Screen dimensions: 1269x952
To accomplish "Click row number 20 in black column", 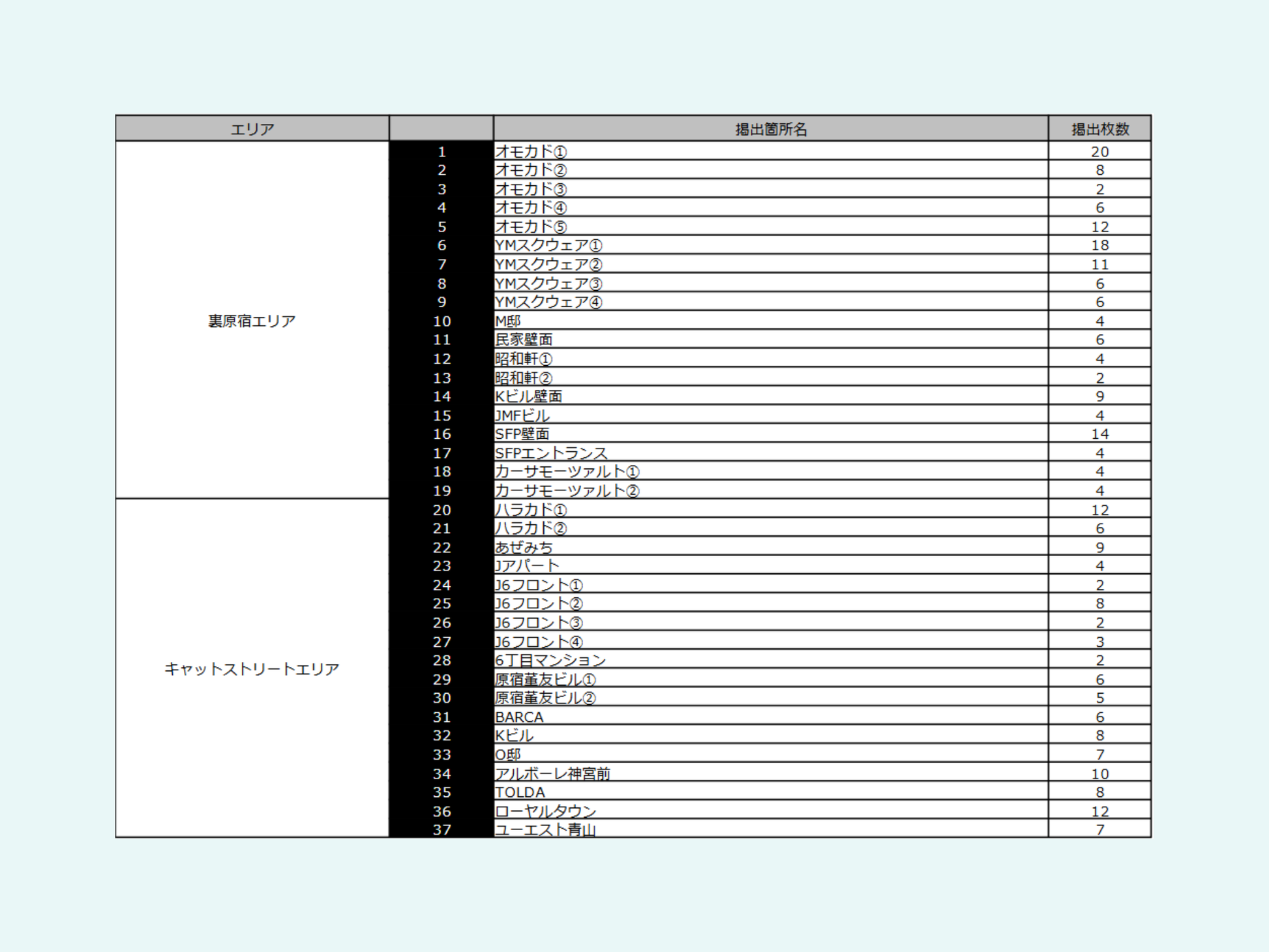I will tap(441, 509).
